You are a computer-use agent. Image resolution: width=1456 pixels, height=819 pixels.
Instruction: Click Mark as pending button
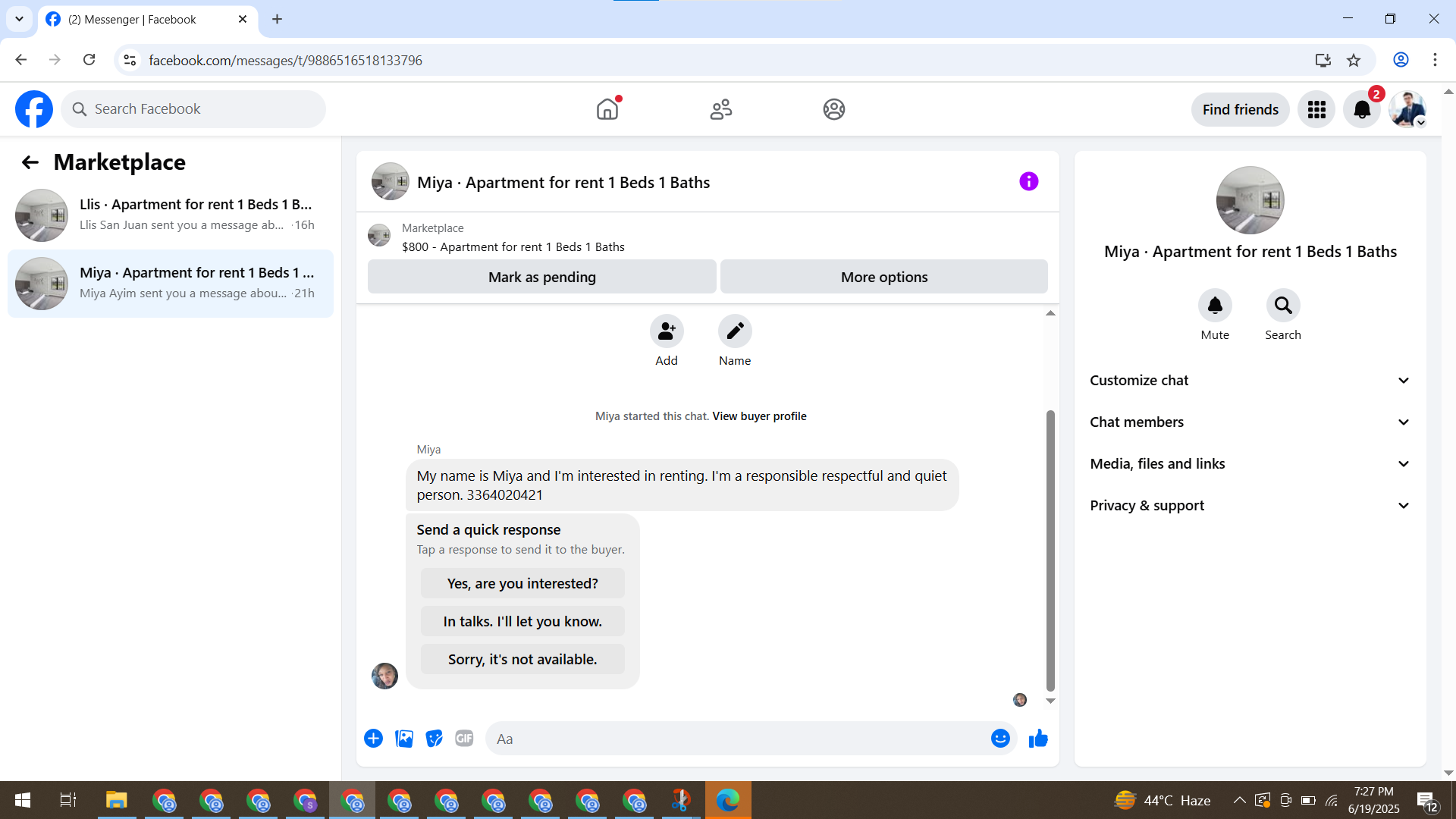pos(542,277)
